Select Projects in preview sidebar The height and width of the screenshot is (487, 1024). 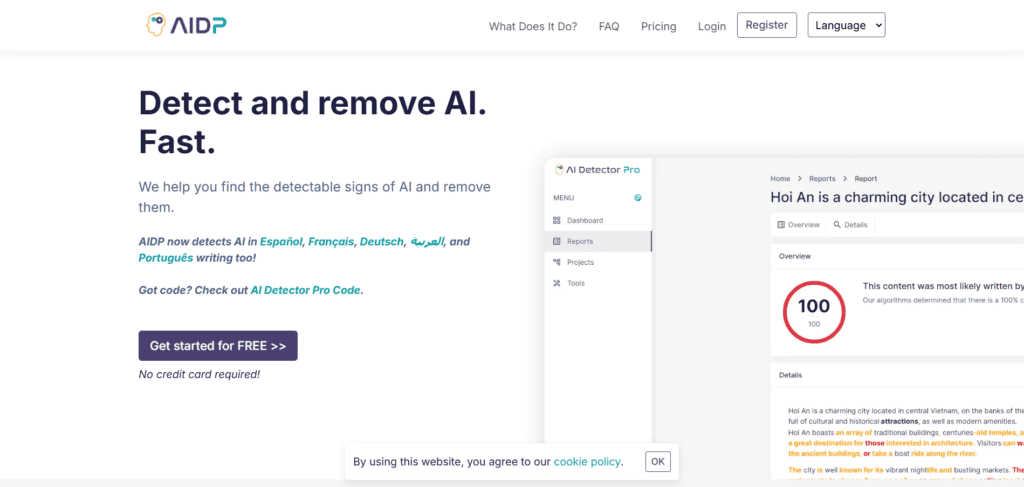(598, 262)
